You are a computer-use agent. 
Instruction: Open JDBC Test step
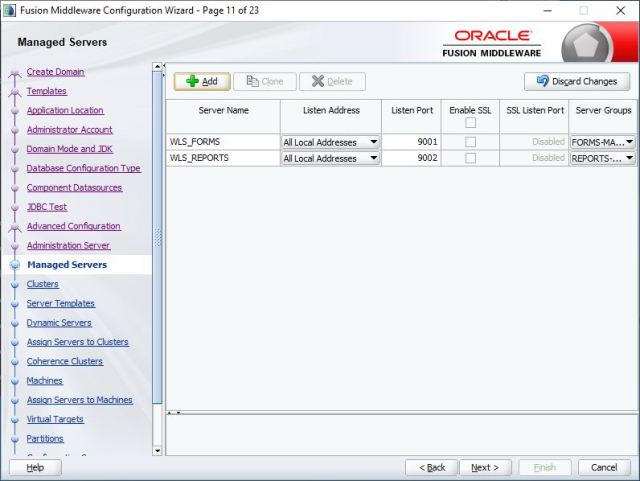click(47, 207)
